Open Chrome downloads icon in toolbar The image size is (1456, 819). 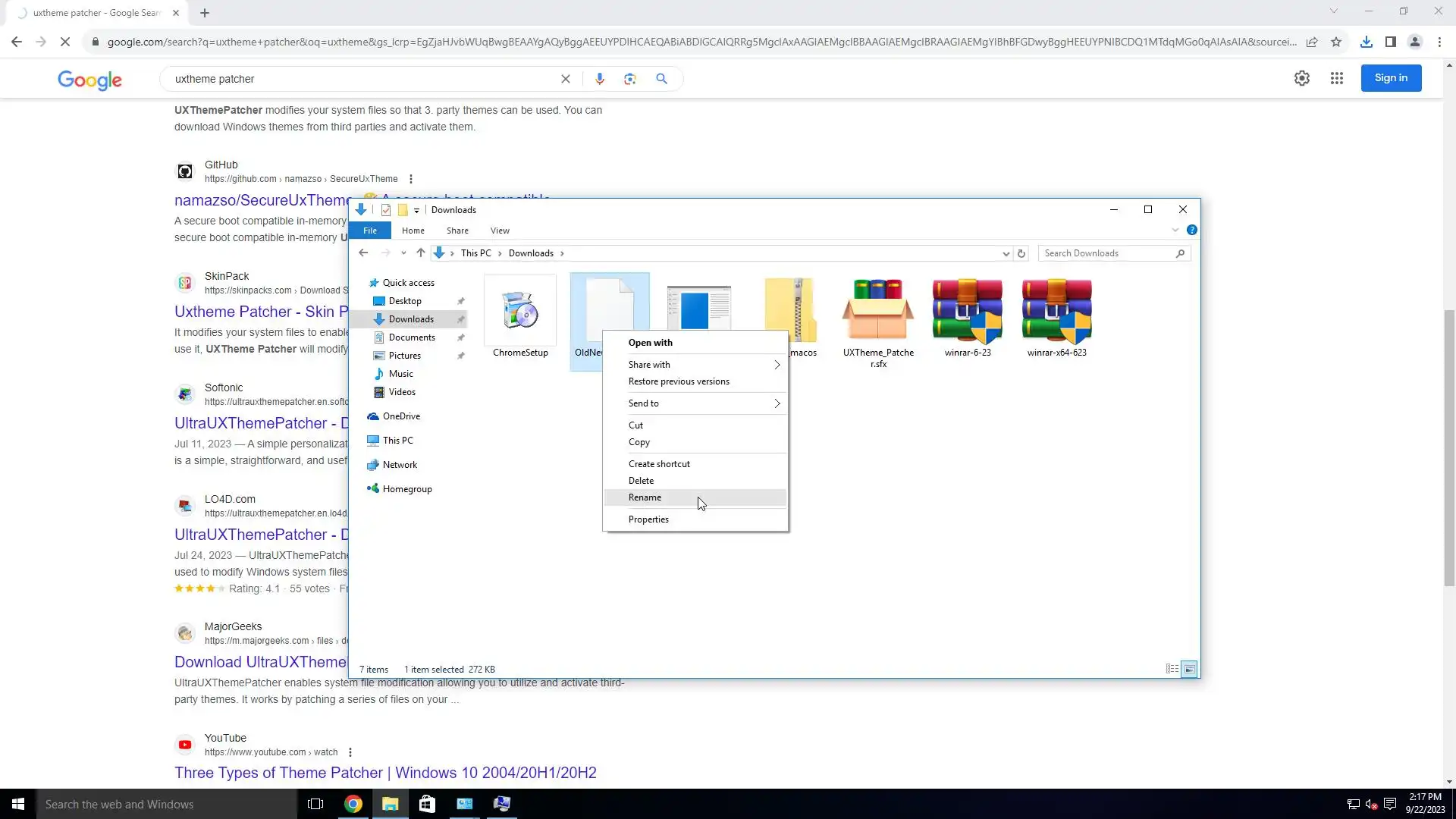click(x=1366, y=42)
